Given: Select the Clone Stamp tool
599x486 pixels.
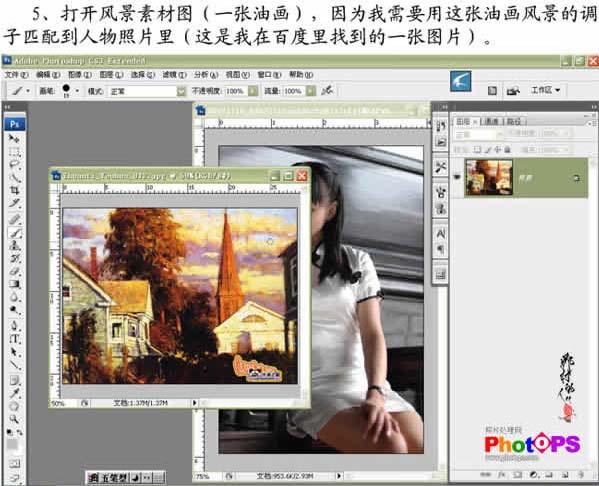Looking at the screenshot, I should 14,245.
